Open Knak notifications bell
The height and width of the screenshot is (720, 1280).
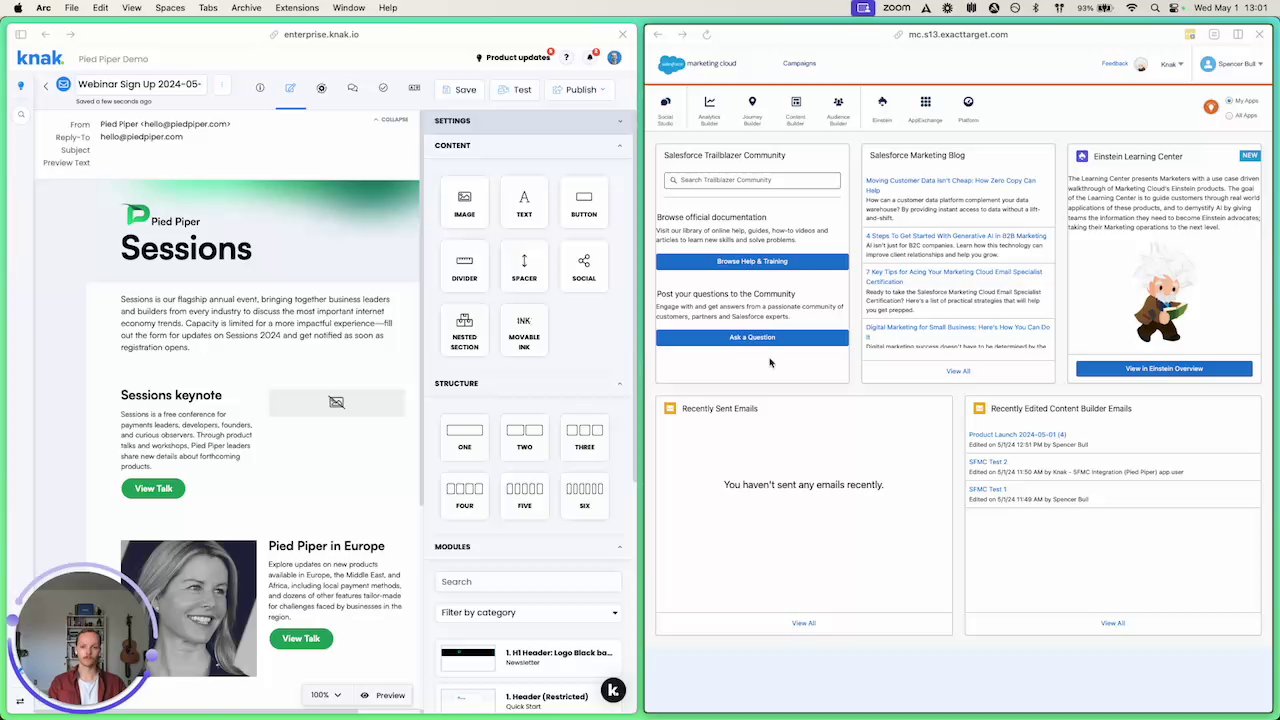pyautogui.click(x=590, y=57)
